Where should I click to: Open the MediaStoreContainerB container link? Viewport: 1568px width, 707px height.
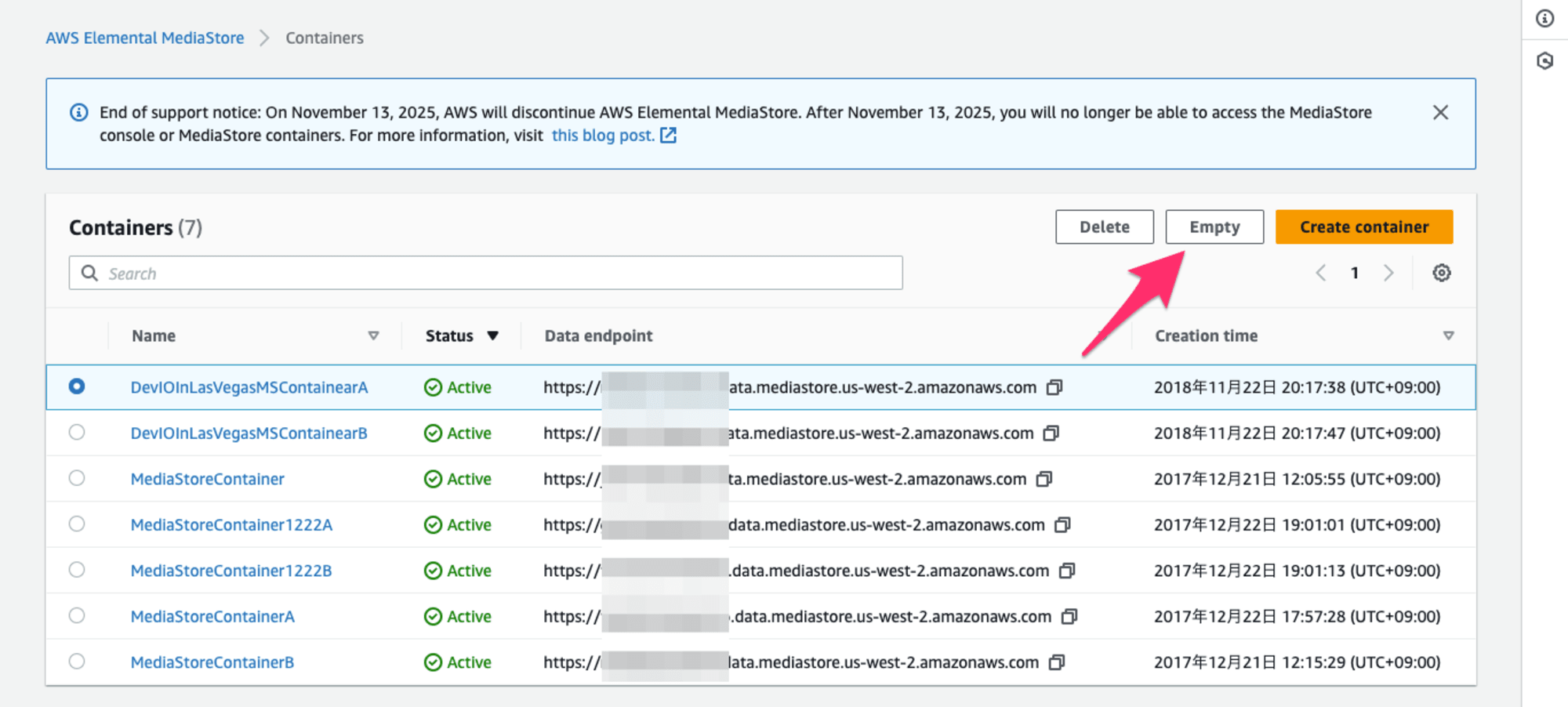[212, 662]
